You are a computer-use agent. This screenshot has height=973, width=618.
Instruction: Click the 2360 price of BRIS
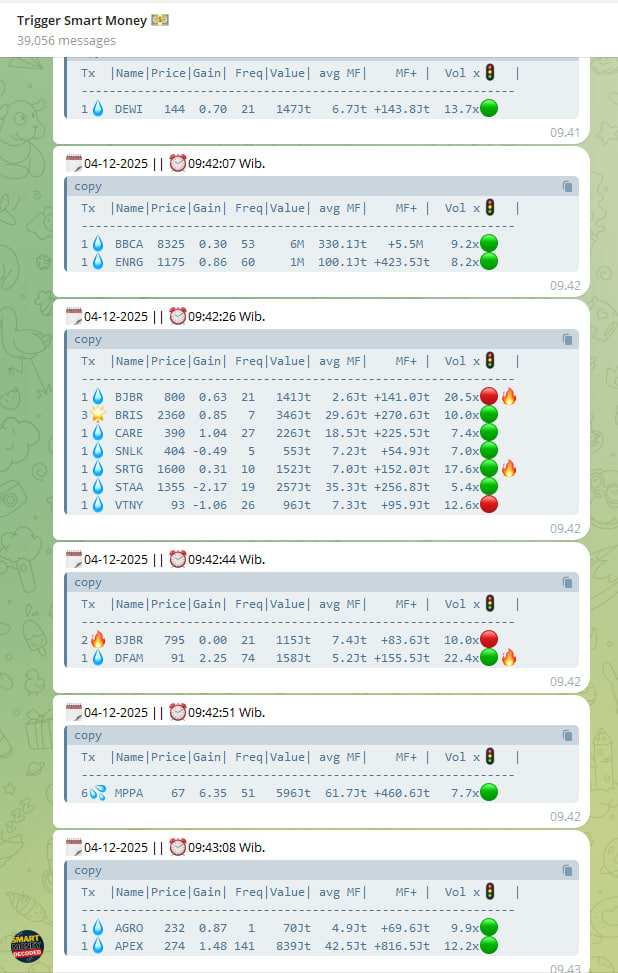(171, 415)
